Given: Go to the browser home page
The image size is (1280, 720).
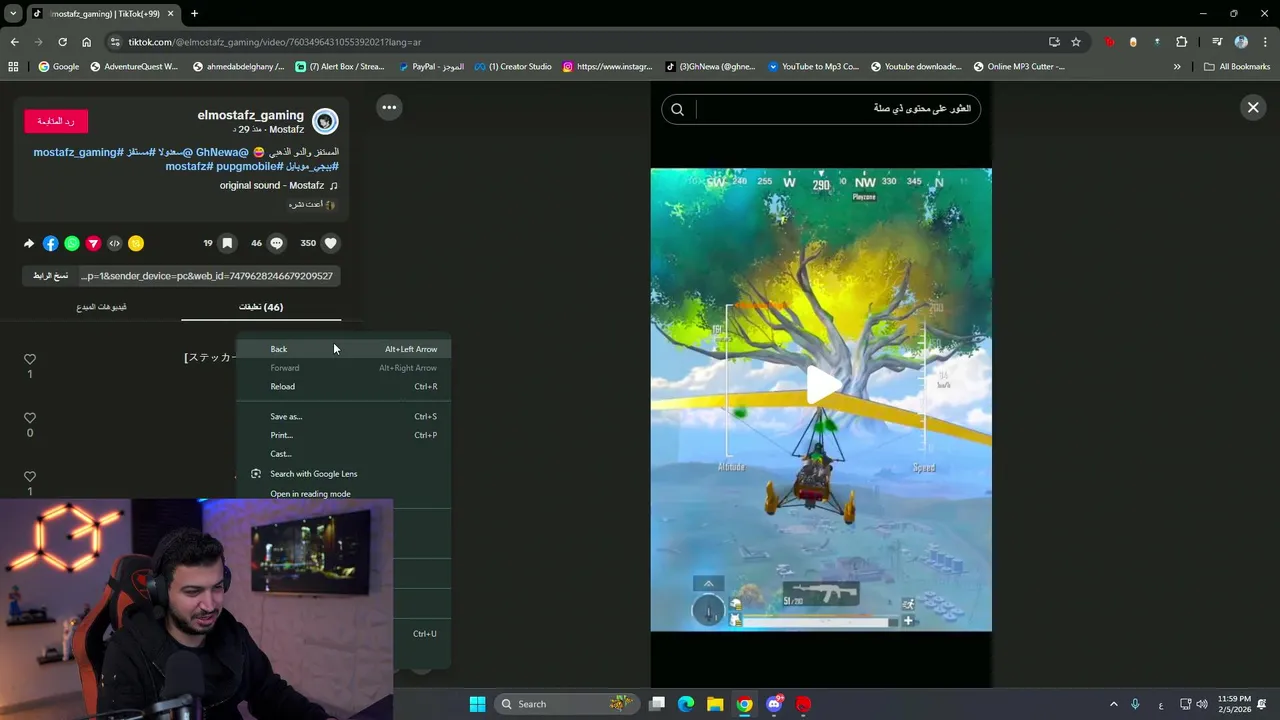Looking at the screenshot, I should click(86, 42).
